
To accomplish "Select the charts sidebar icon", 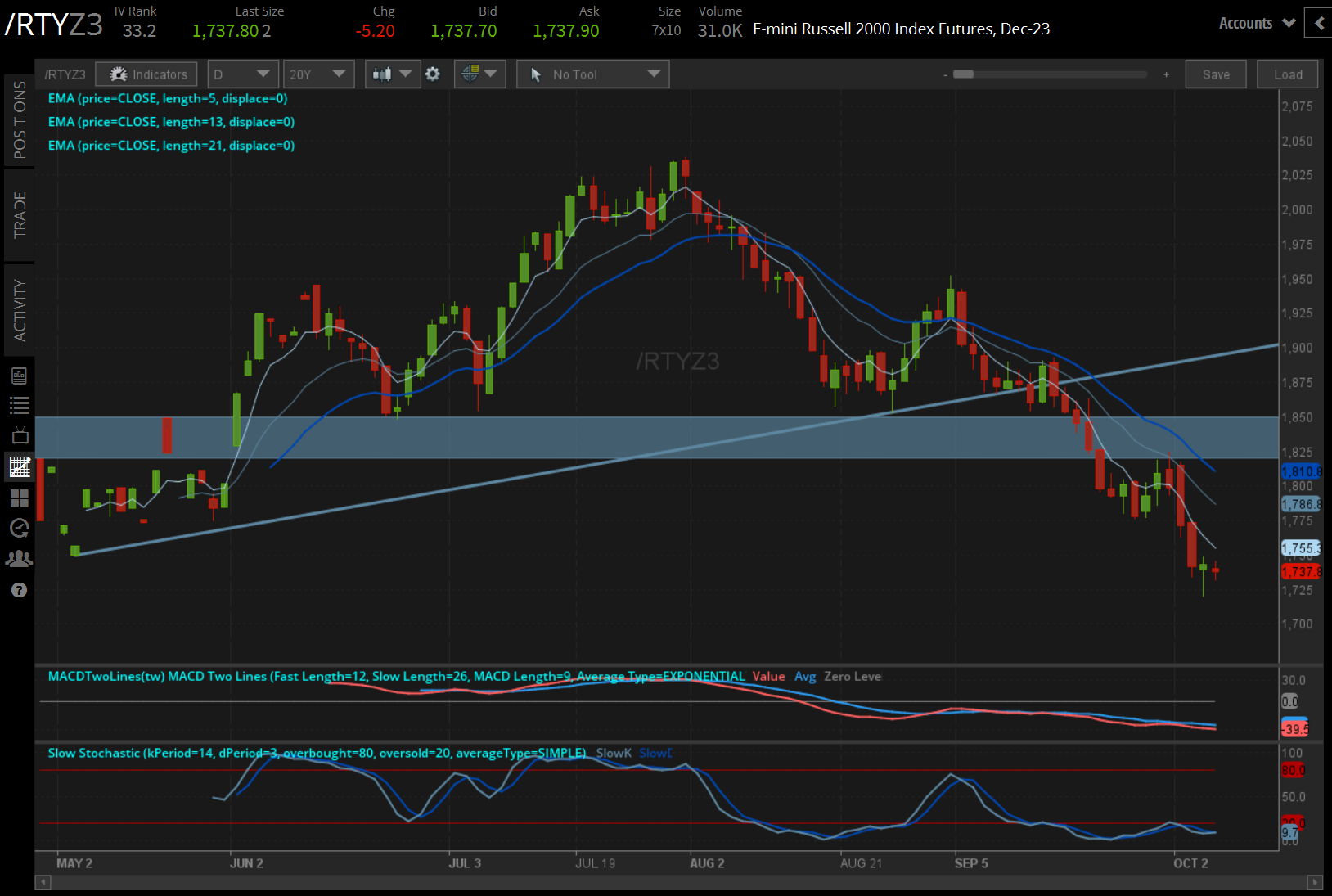I will pyautogui.click(x=20, y=466).
